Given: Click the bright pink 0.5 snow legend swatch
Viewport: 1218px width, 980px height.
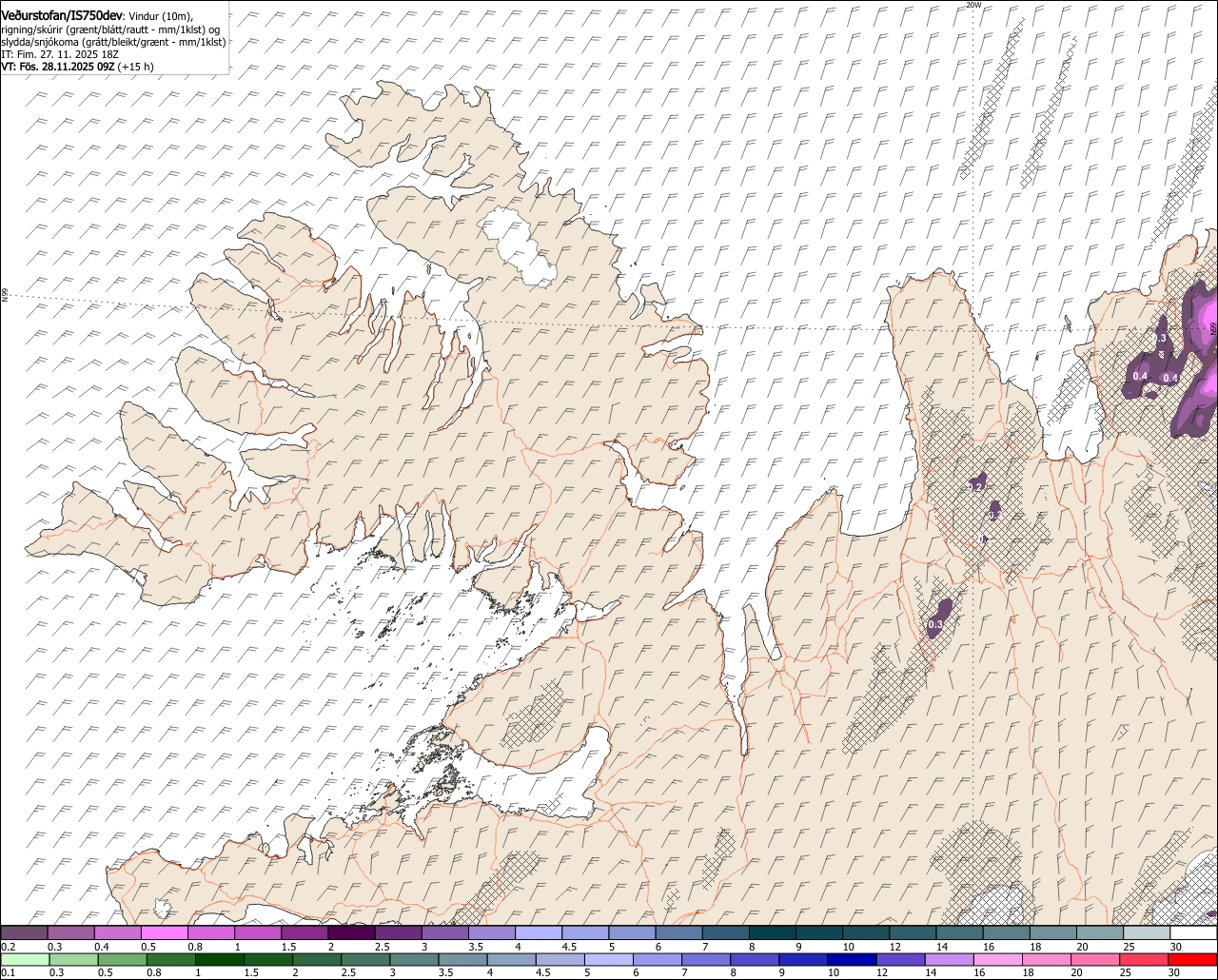Looking at the screenshot, I should [x=164, y=932].
